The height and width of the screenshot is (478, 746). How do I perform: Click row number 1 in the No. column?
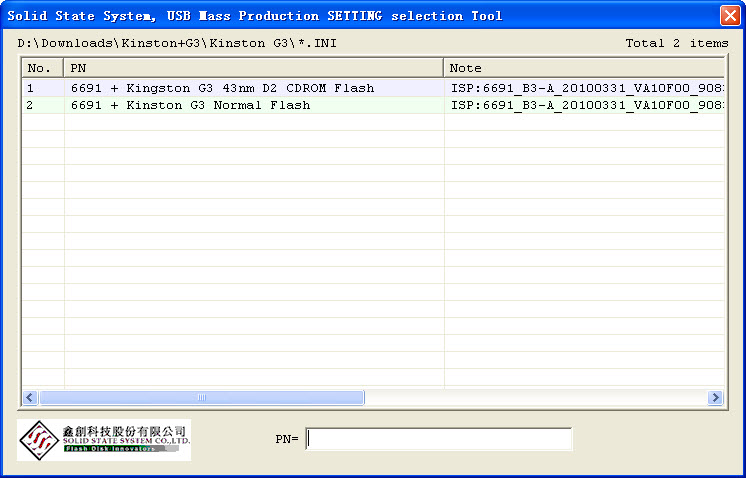point(31,88)
